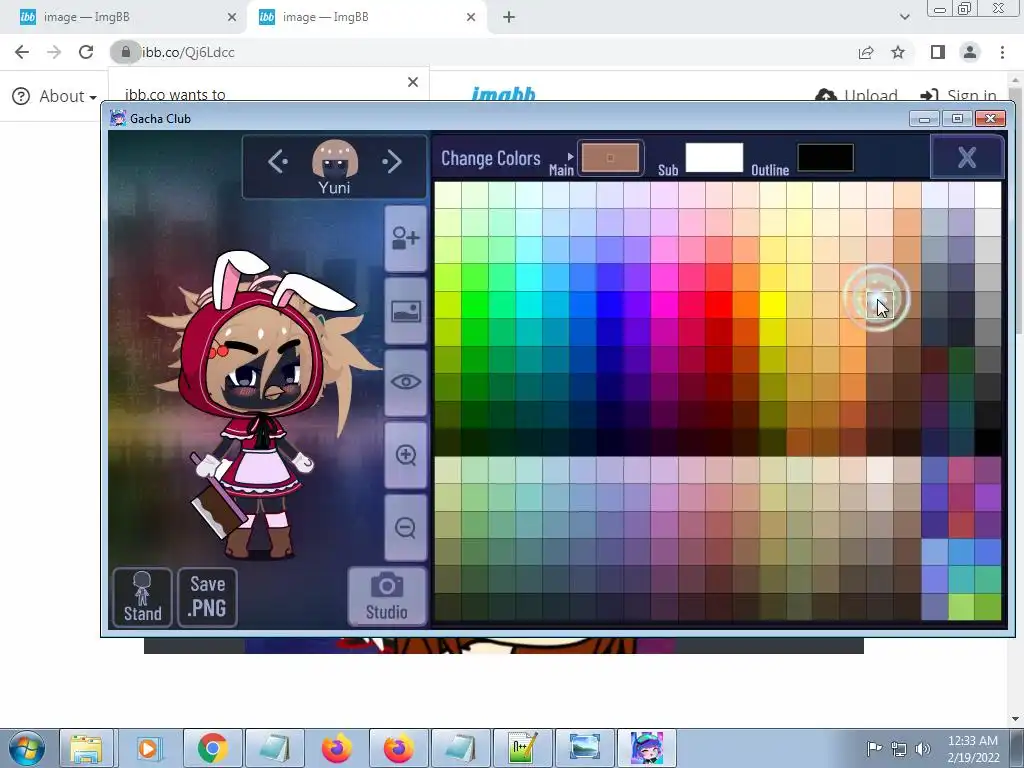This screenshot has height=768, width=1024.
Task: Open Chrome profile avatar
Action: click(x=970, y=52)
